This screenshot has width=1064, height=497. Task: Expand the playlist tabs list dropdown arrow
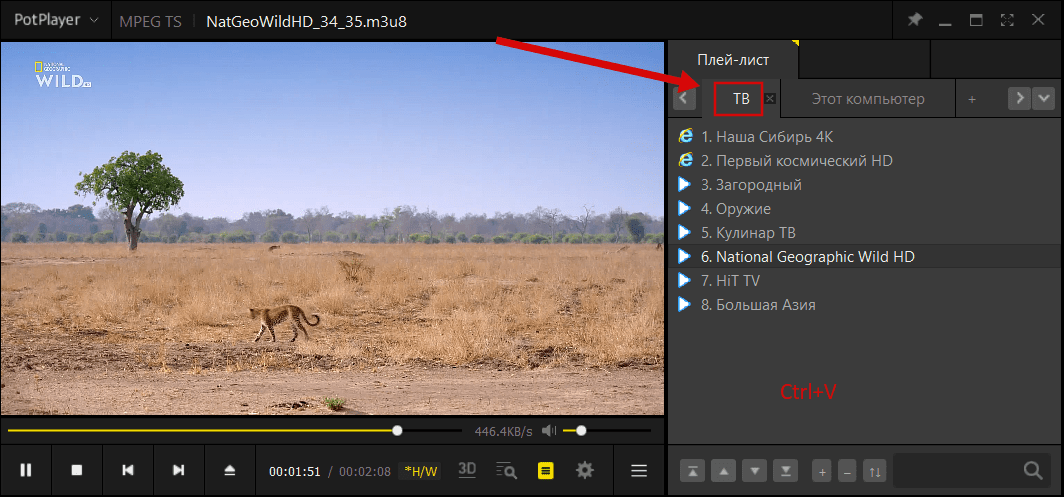(1043, 98)
